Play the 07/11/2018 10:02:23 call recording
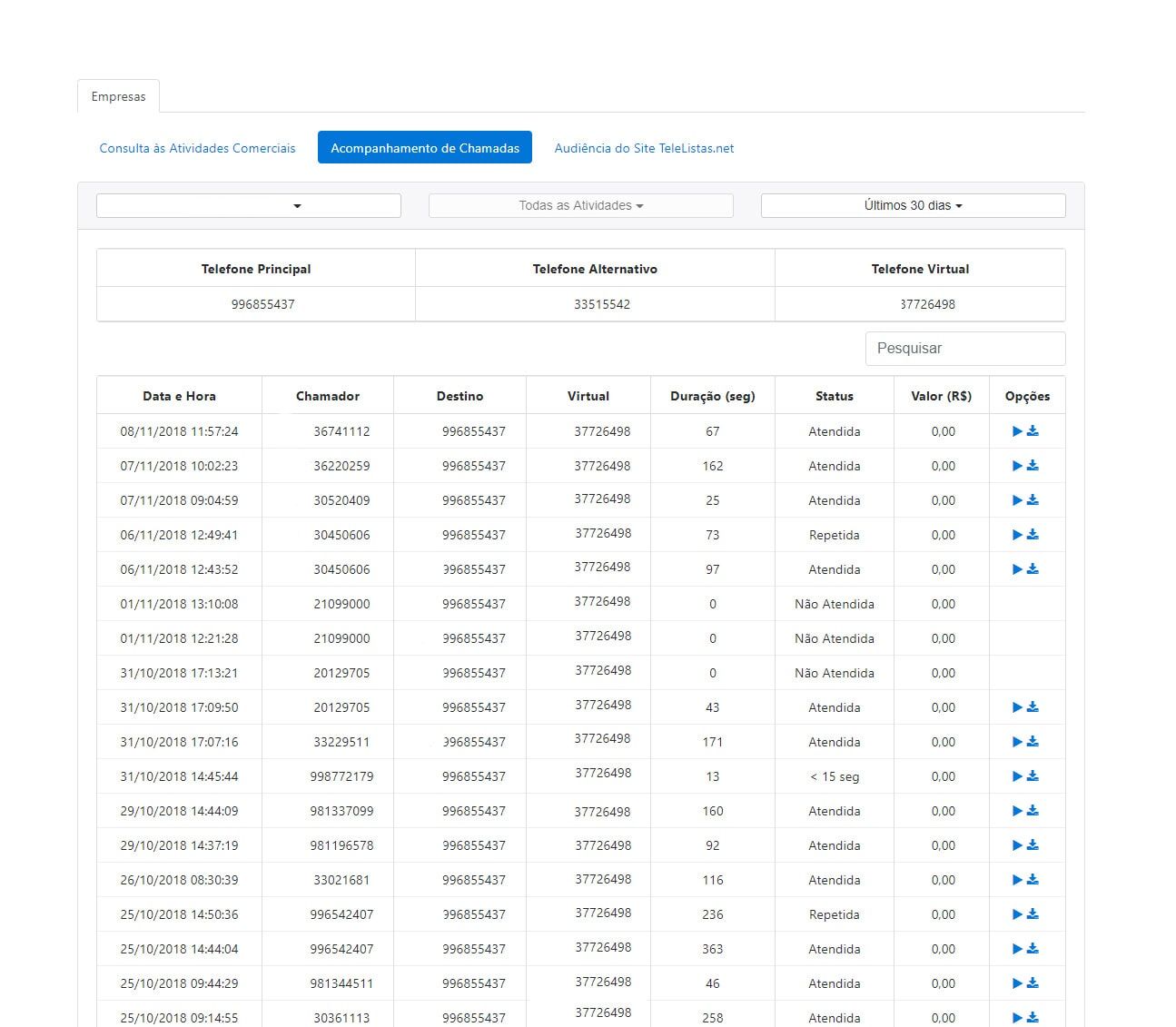This screenshot has height=1027, width=1176. (x=1017, y=466)
